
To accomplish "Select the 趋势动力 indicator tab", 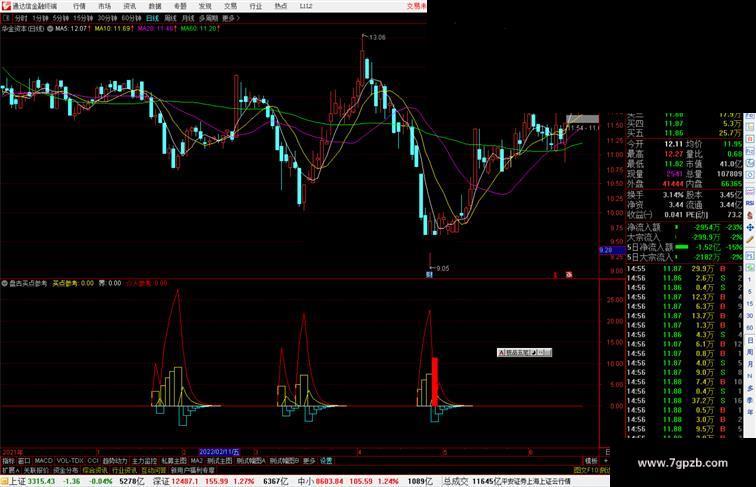I will pyautogui.click(x=115, y=461).
